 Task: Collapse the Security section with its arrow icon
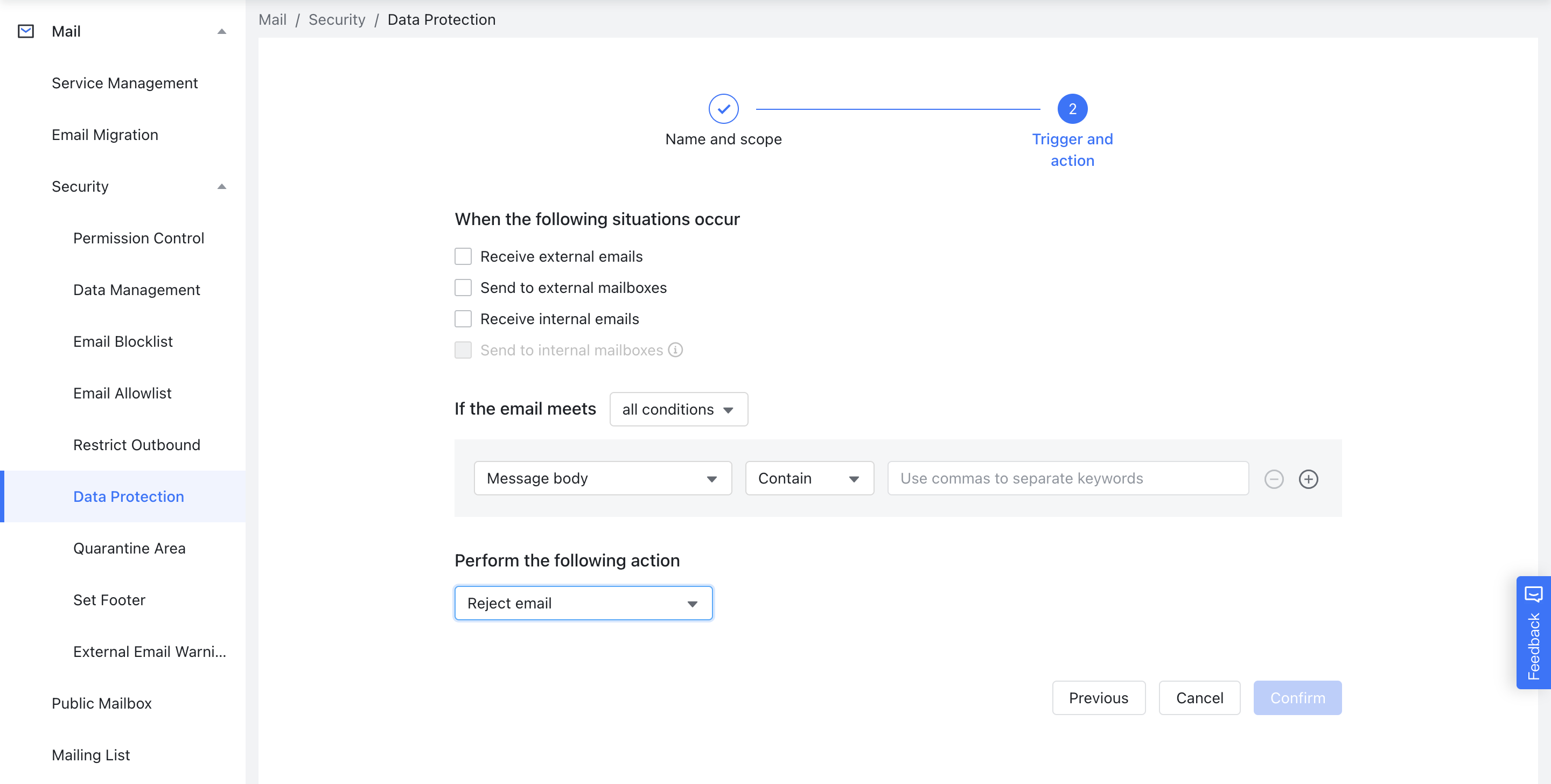point(221,187)
